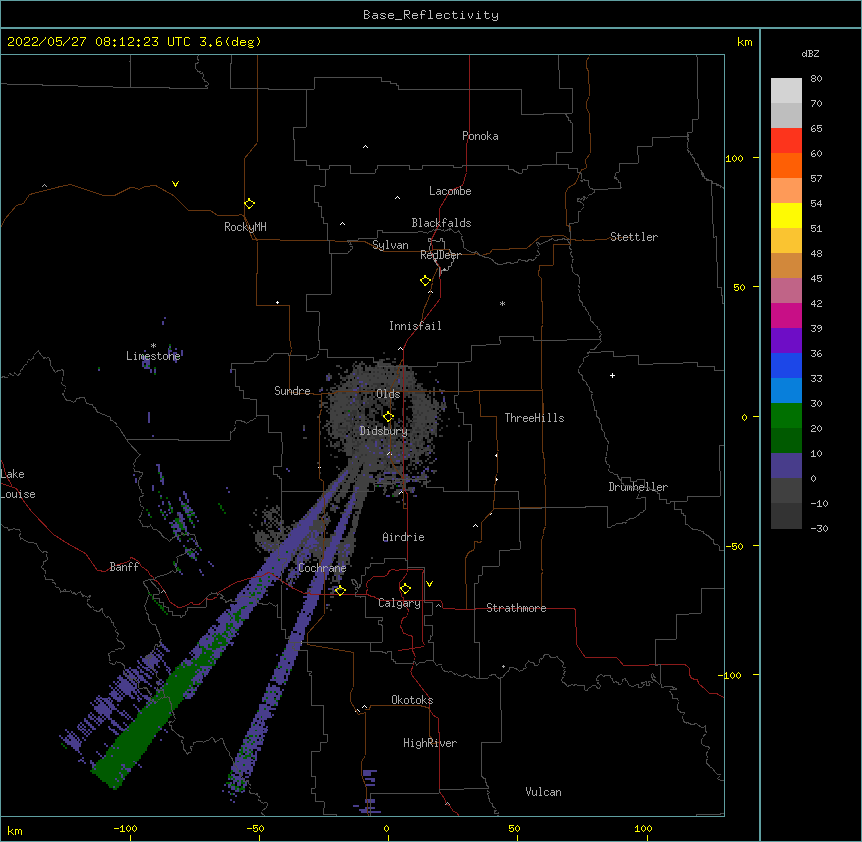This screenshot has height=842, width=862.
Task: Click the yellow v marker northwest of RockyMH
Action: click(175, 184)
